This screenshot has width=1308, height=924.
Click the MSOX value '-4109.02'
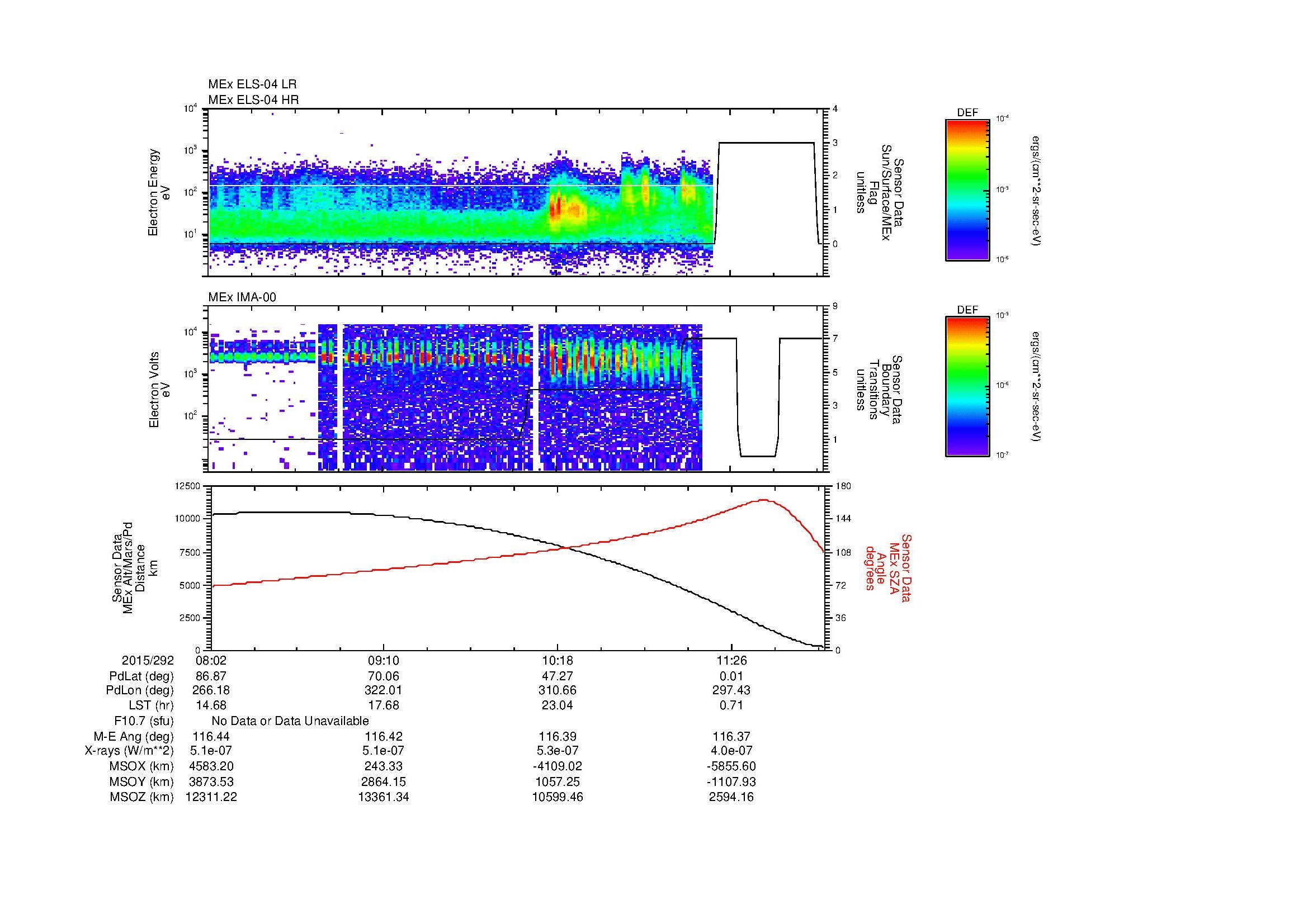pyautogui.click(x=557, y=766)
